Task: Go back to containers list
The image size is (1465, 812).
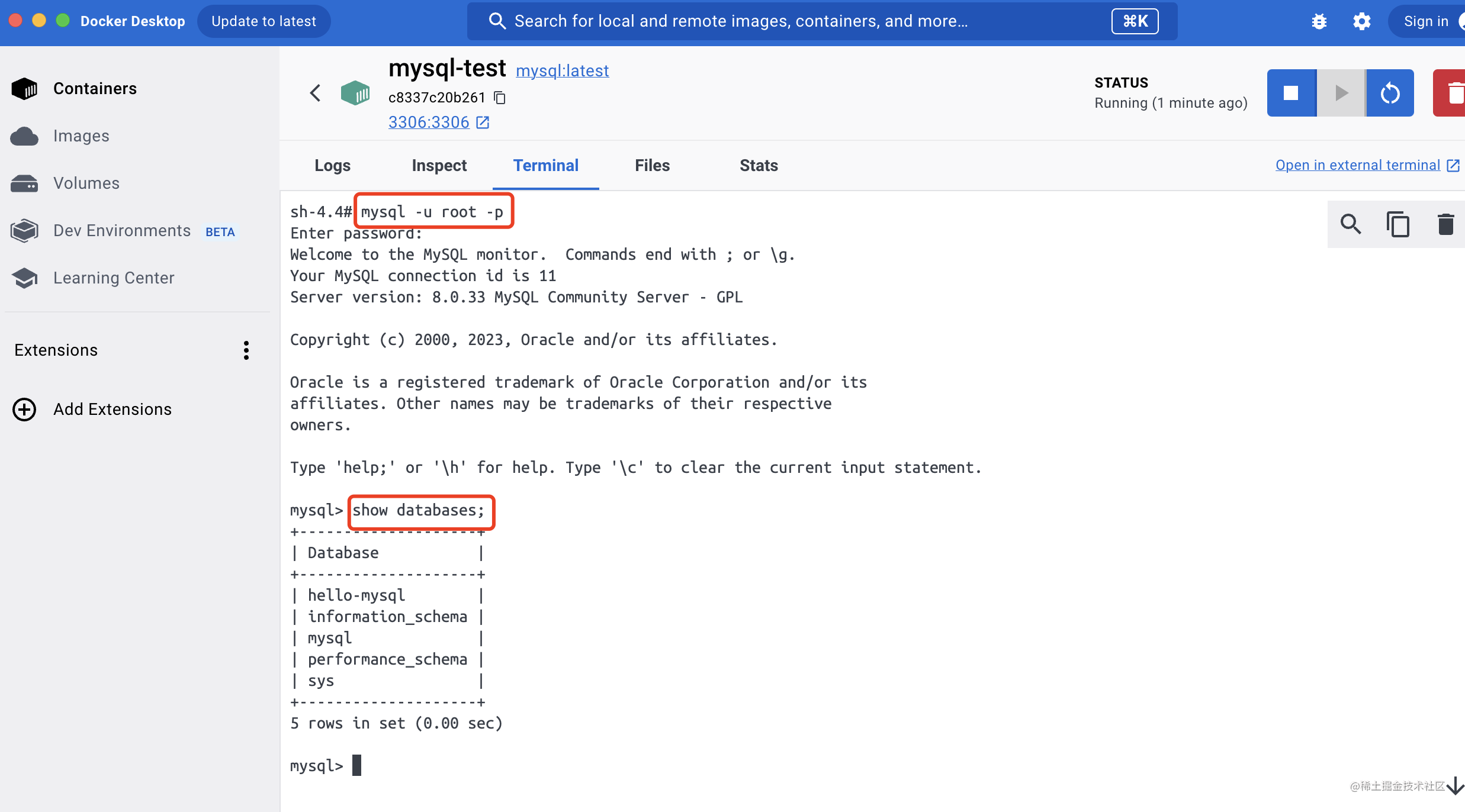Action: pyautogui.click(x=316, y=93)
